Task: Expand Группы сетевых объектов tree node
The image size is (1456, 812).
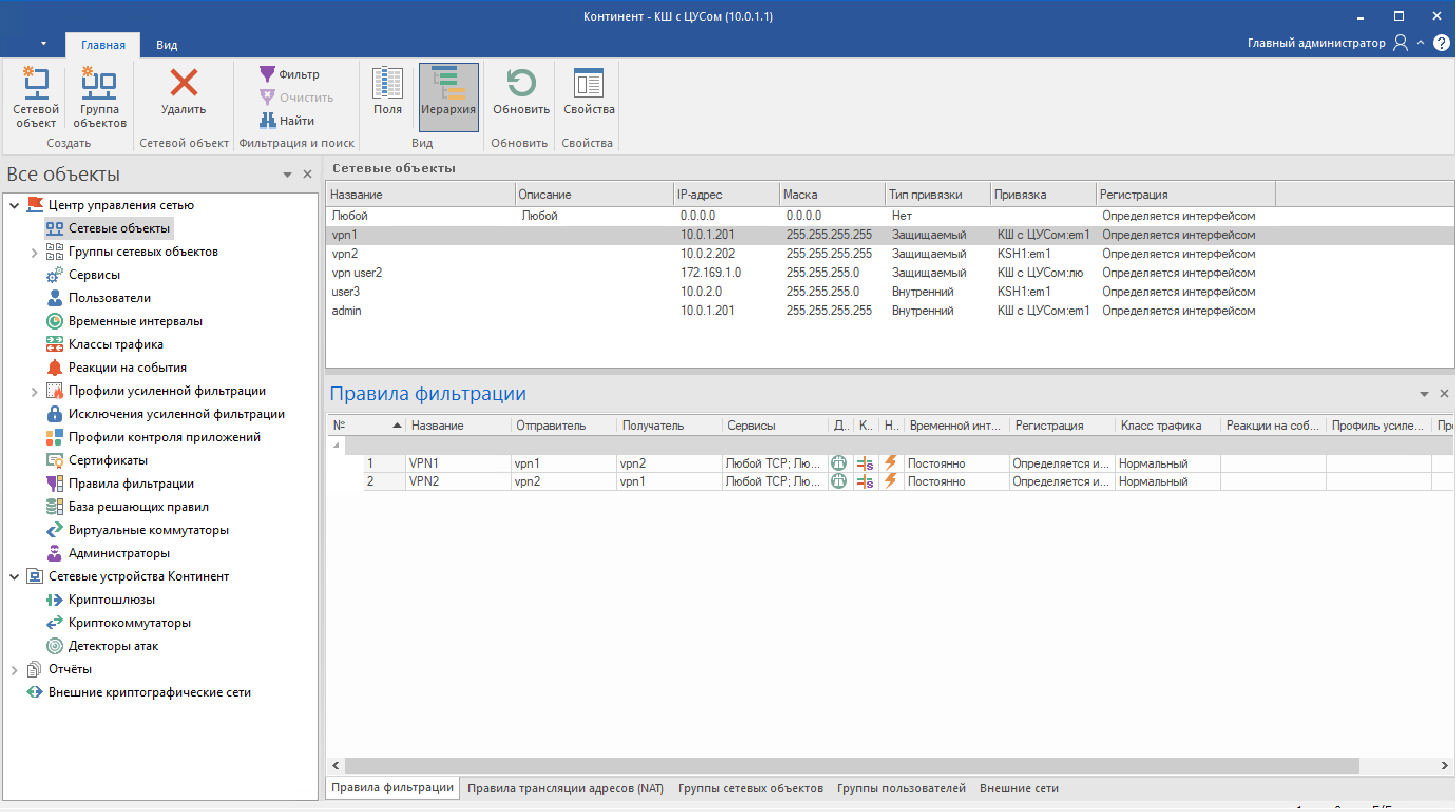Action: (34, 253)
